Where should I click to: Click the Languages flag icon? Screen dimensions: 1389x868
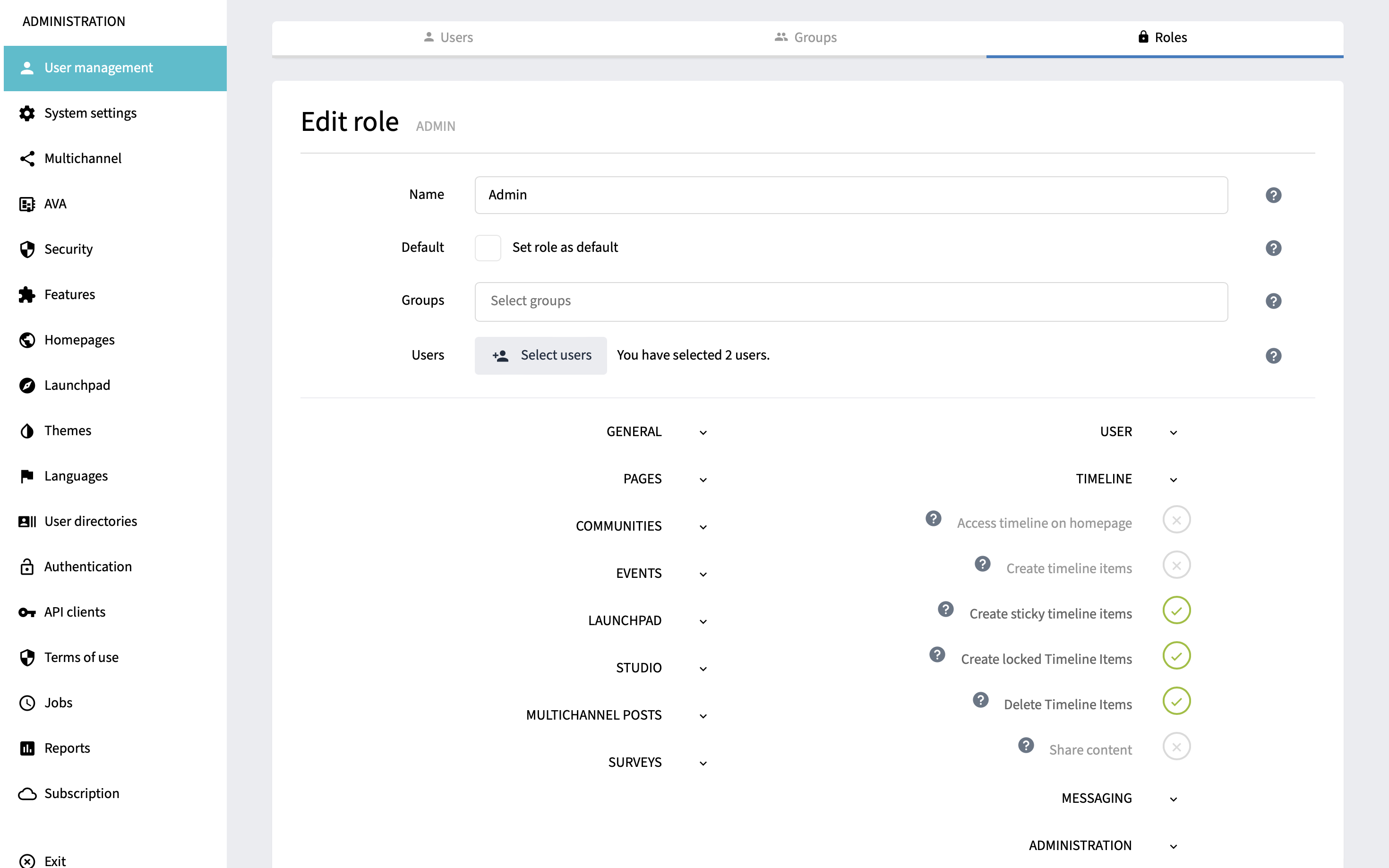point(27,476)
